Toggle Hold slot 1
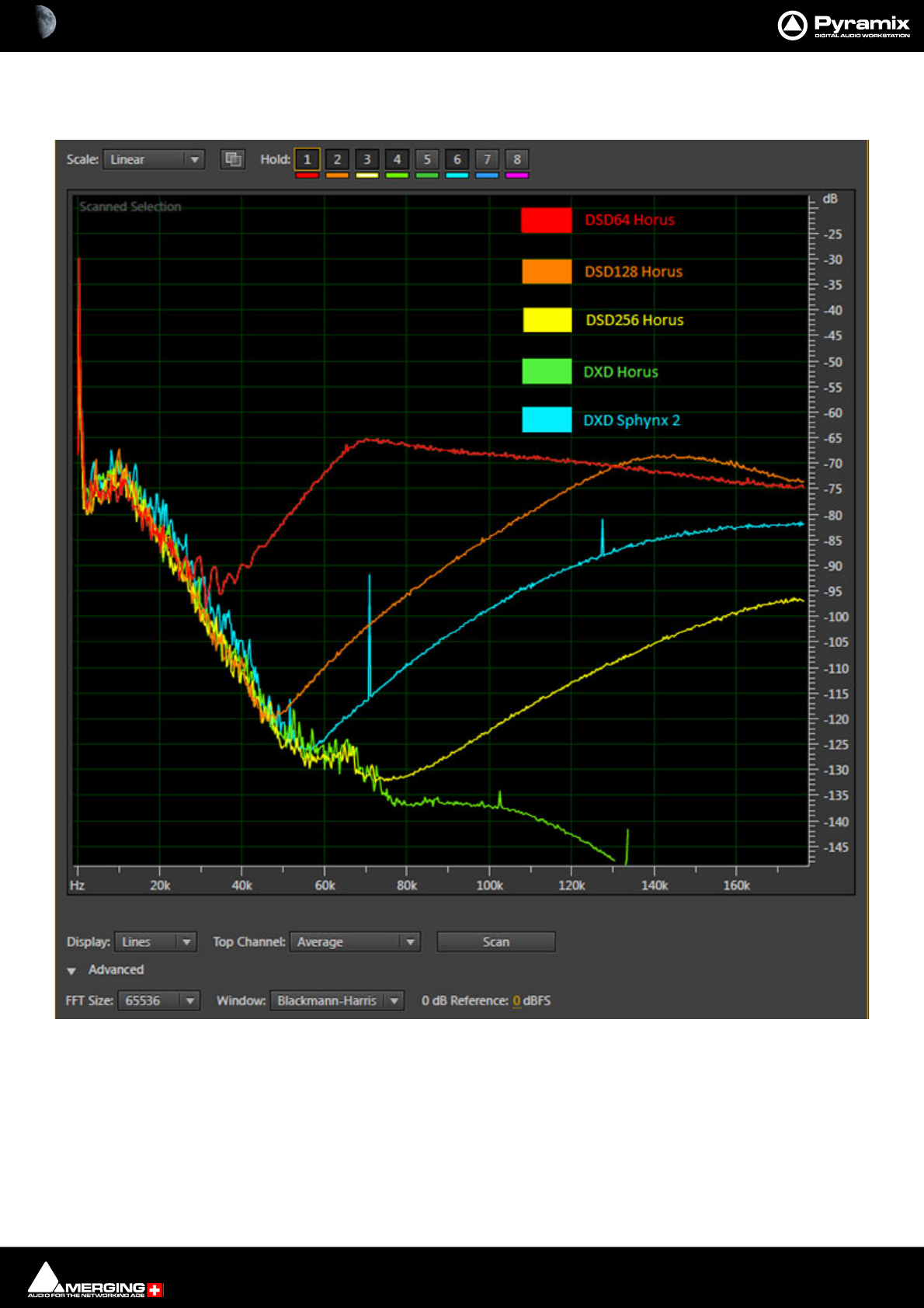The height and width of the screenshot is (1308, 924). click(307, 159)
